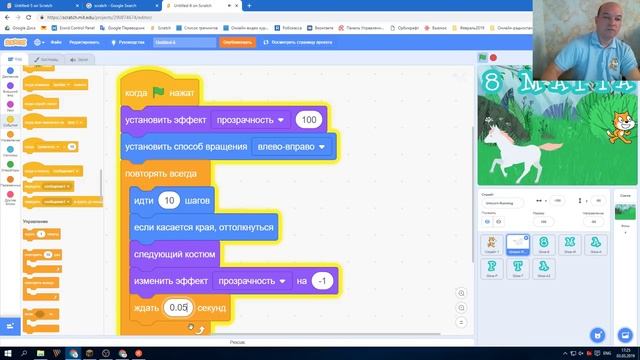The width and height of the screenshot is (640, 360).
Task: Open the Файл menu
Action: point(56,42)
